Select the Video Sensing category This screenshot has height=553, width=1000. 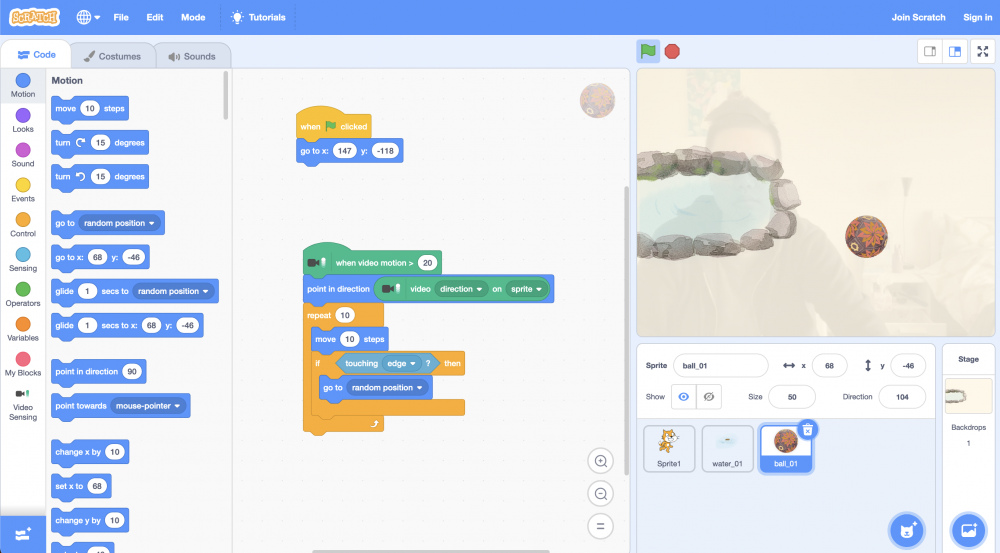click(23, 405)
